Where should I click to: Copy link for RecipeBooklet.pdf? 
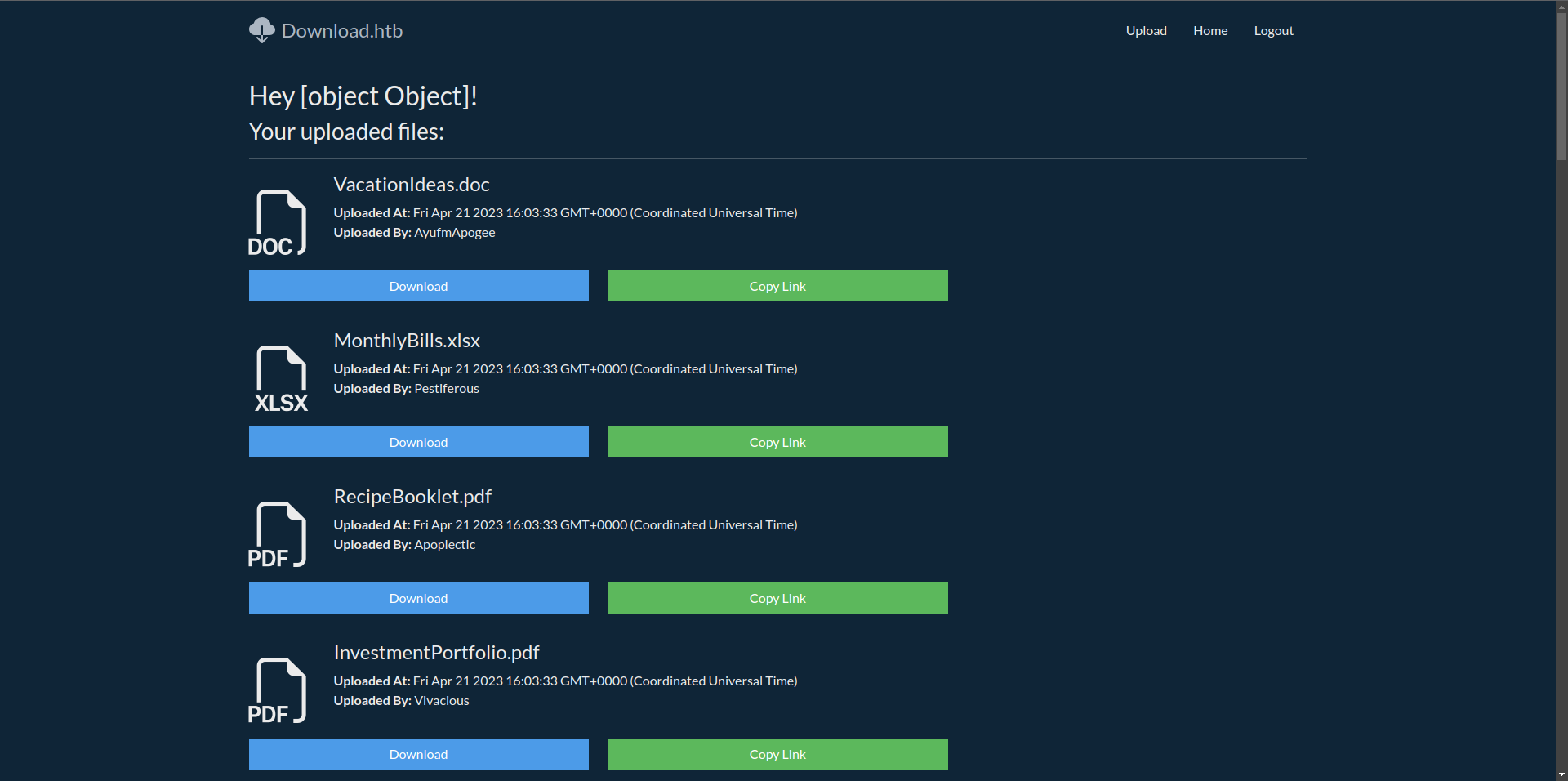coord(777,598)
